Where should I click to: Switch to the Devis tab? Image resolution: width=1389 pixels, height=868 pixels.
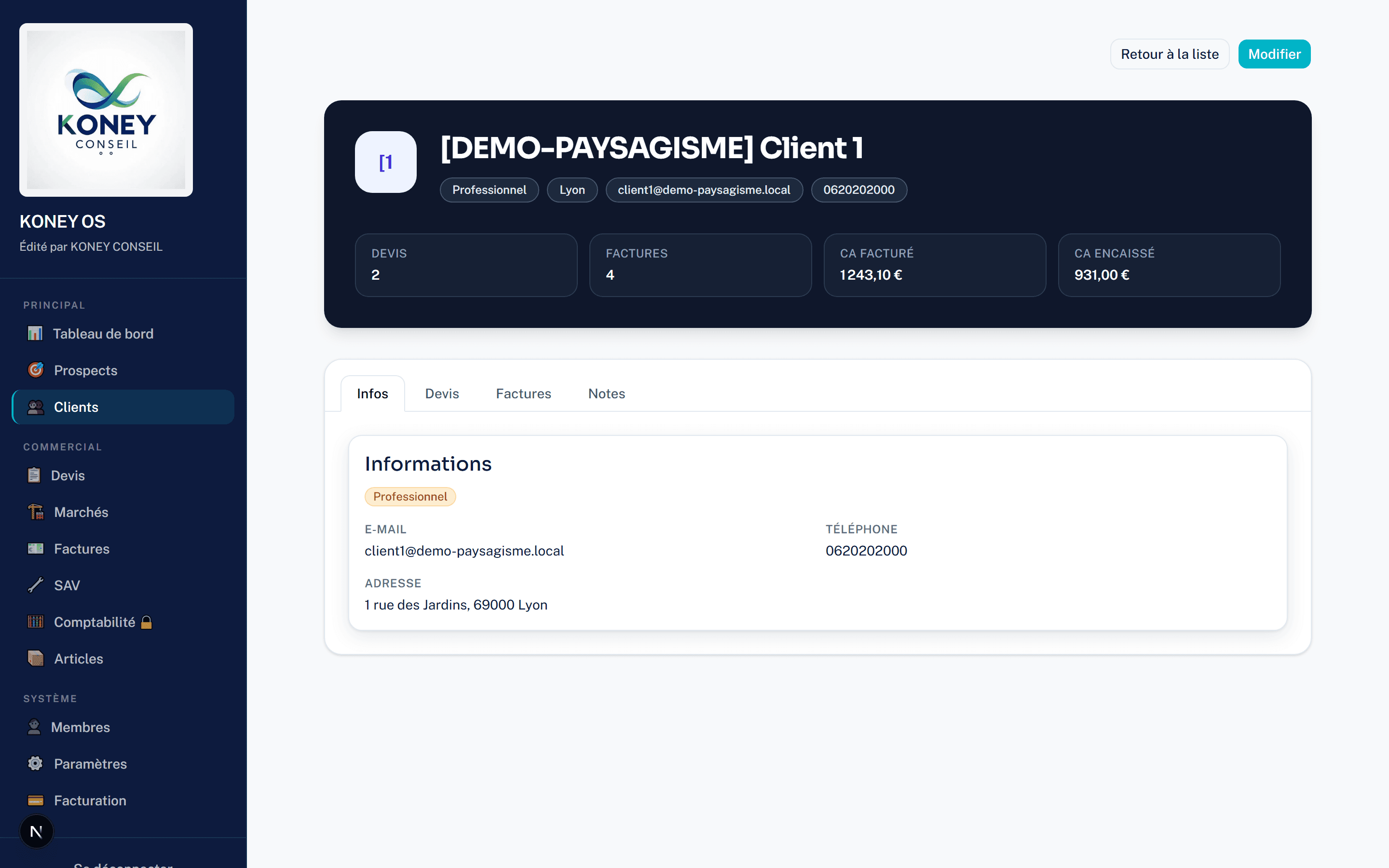(442, 394)
